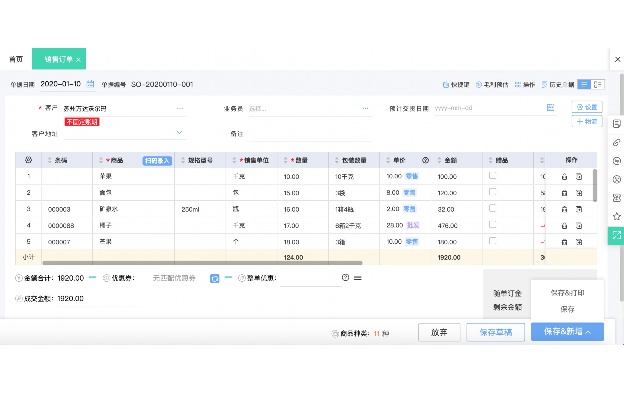Click the table column settings gear icon
624x393 pixels.
[x=28, y=160]
